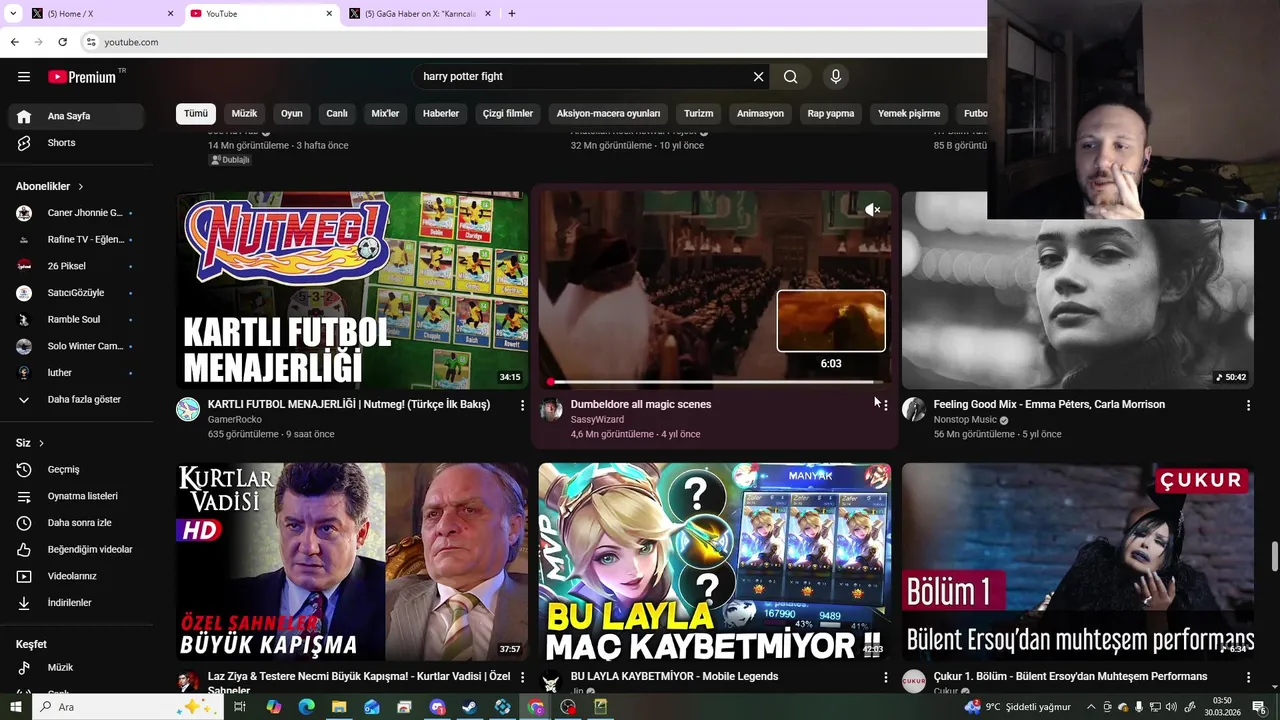1280x720 pixels.
Task: Open Rafine TV subscription channel
Action: [77, 240]
